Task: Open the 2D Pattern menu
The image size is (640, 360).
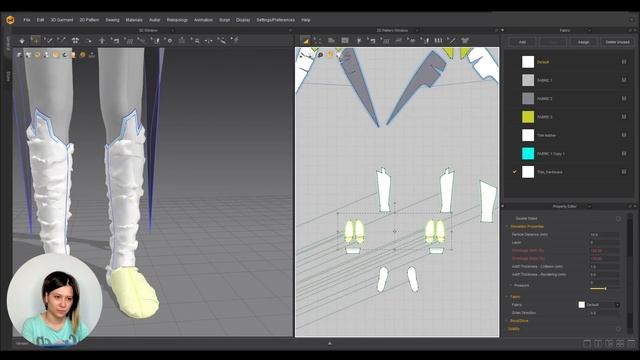Action: coord(89,20)
